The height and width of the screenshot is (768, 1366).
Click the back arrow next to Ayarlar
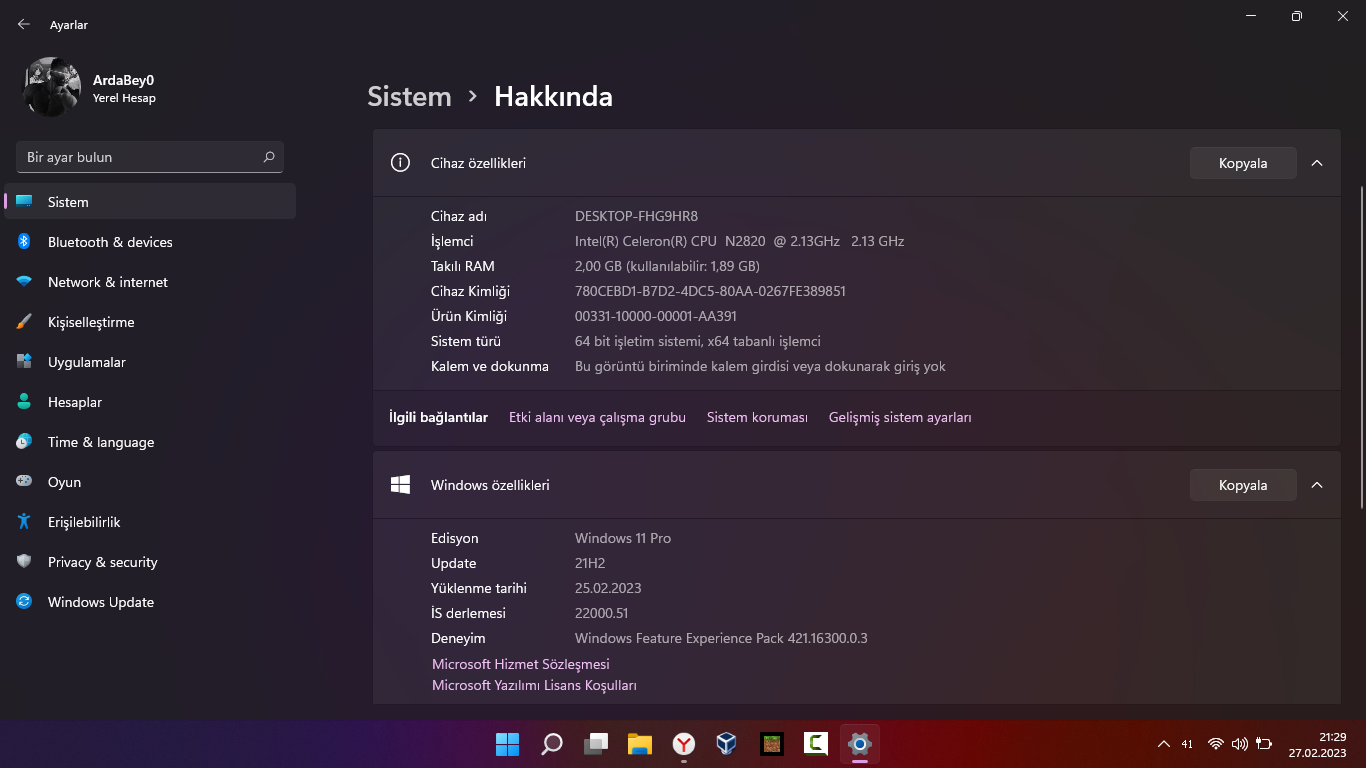tap(24, 24)
